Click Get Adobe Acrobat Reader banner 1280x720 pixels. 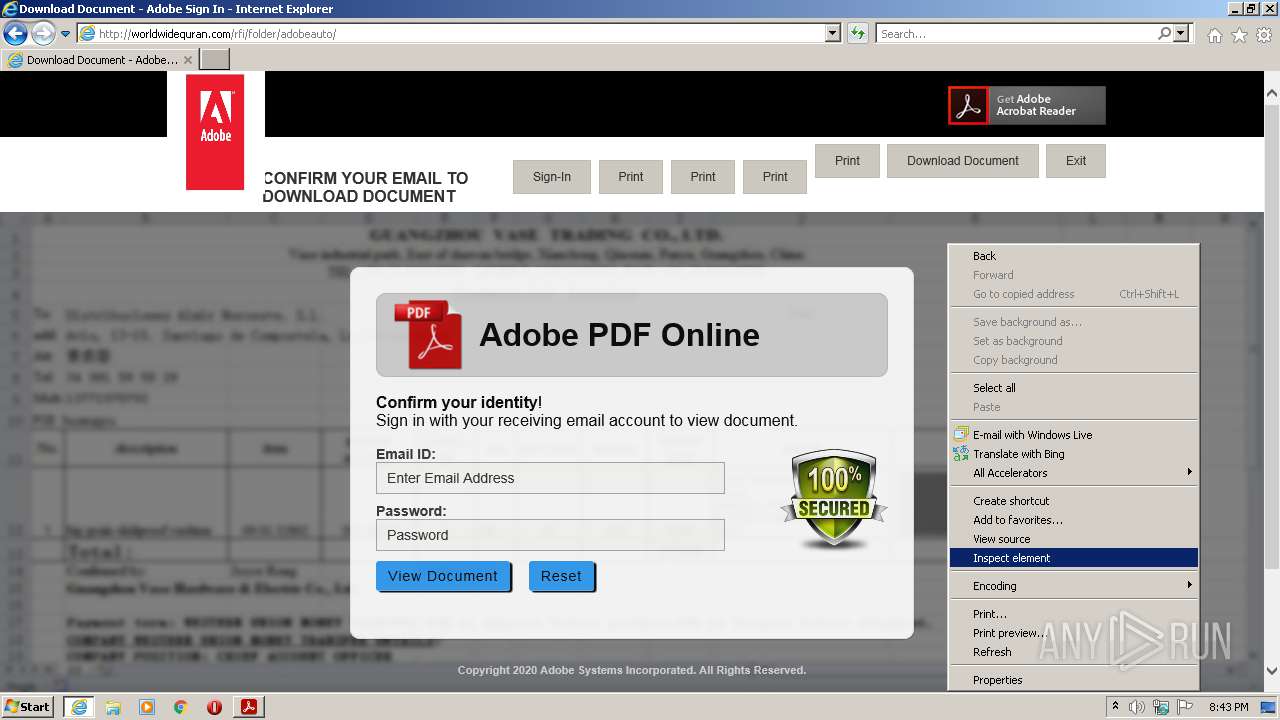coord(1027,105)
